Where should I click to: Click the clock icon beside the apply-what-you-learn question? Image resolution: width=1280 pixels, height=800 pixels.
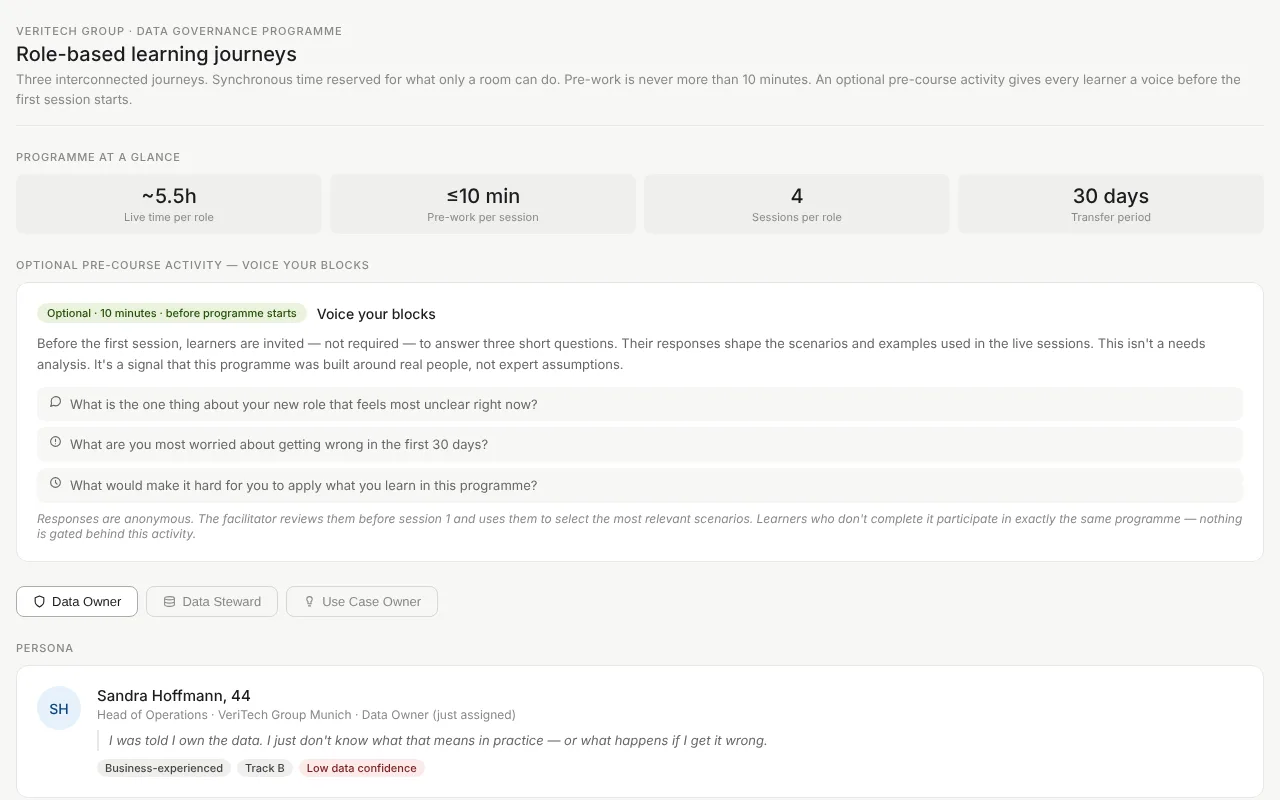[x=56, y=484]
